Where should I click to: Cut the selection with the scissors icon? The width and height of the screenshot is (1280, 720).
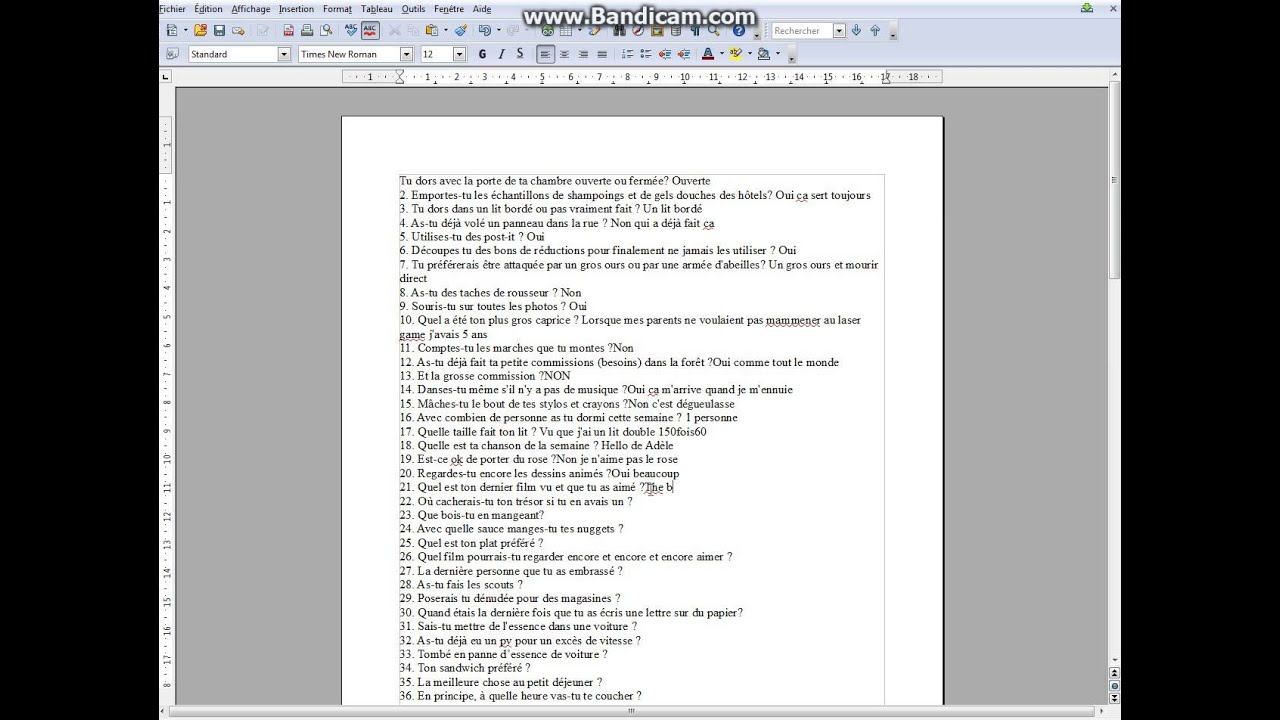pyautogui.click(x=394, y=31)
